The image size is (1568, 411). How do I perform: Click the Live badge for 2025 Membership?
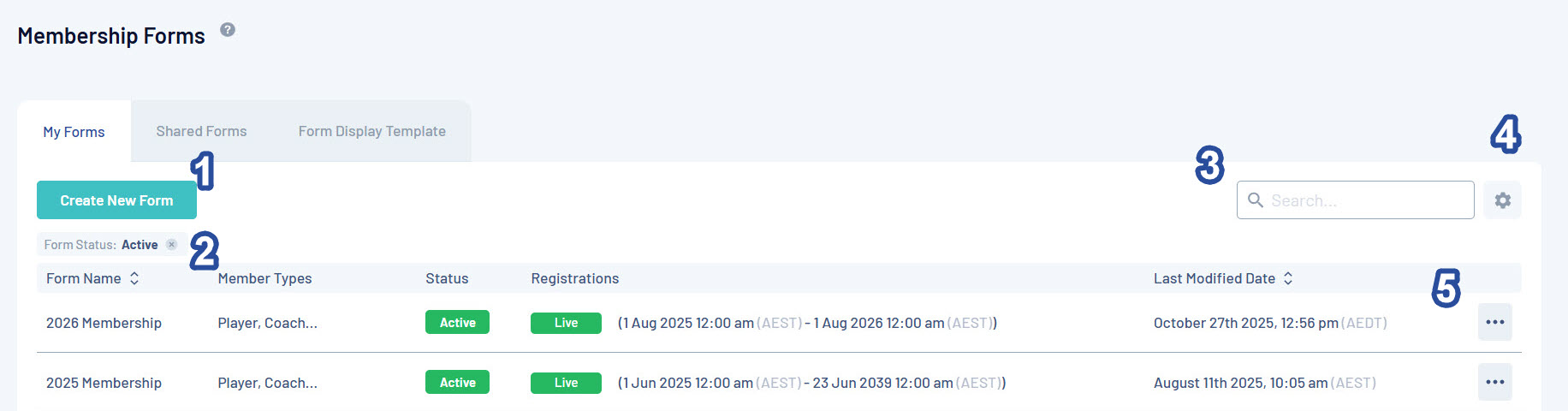[566, 383]
